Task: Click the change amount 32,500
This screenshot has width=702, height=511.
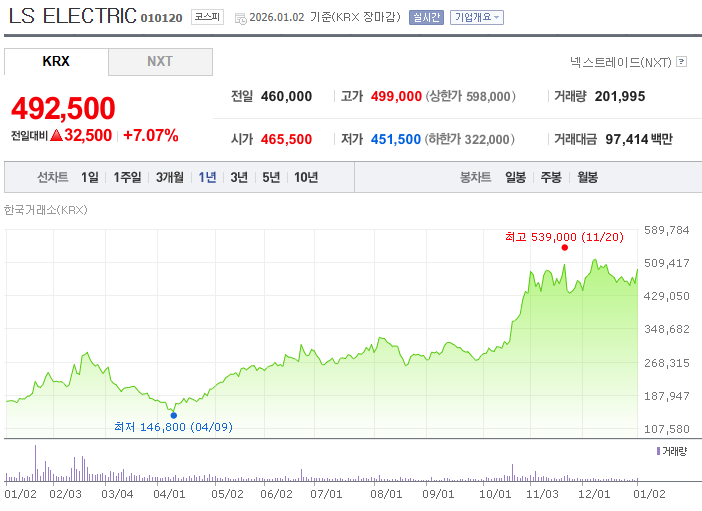Action: point(88,135)
